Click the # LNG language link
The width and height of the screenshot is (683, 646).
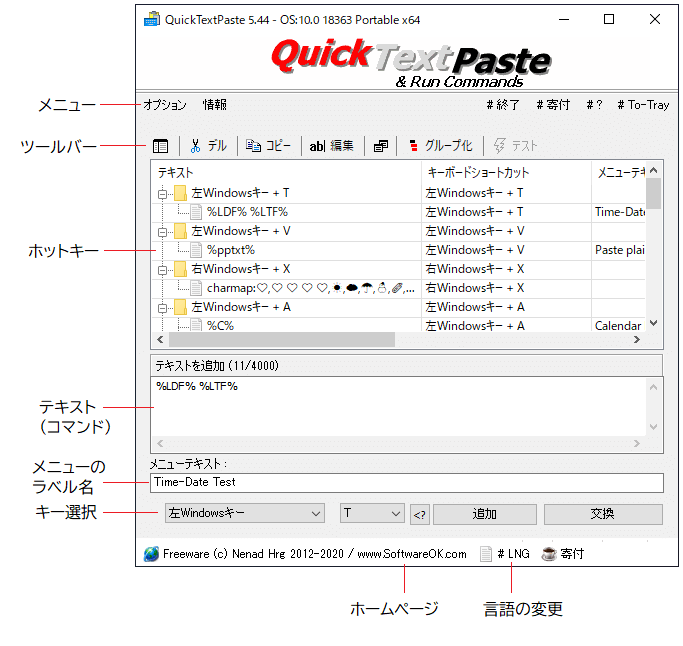514,554
